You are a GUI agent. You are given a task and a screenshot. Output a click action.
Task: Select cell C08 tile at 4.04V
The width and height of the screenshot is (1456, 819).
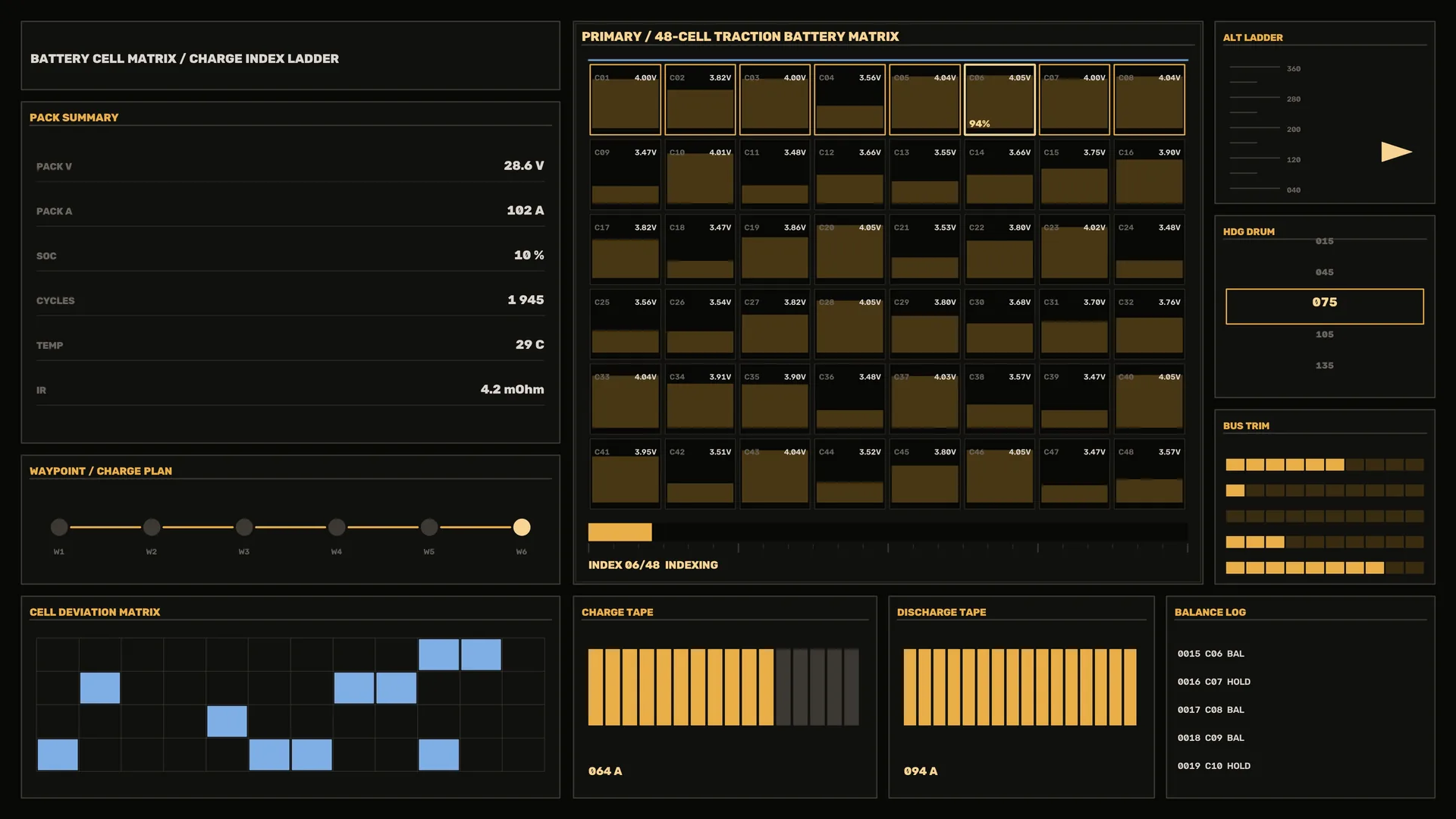point(1149,100)
